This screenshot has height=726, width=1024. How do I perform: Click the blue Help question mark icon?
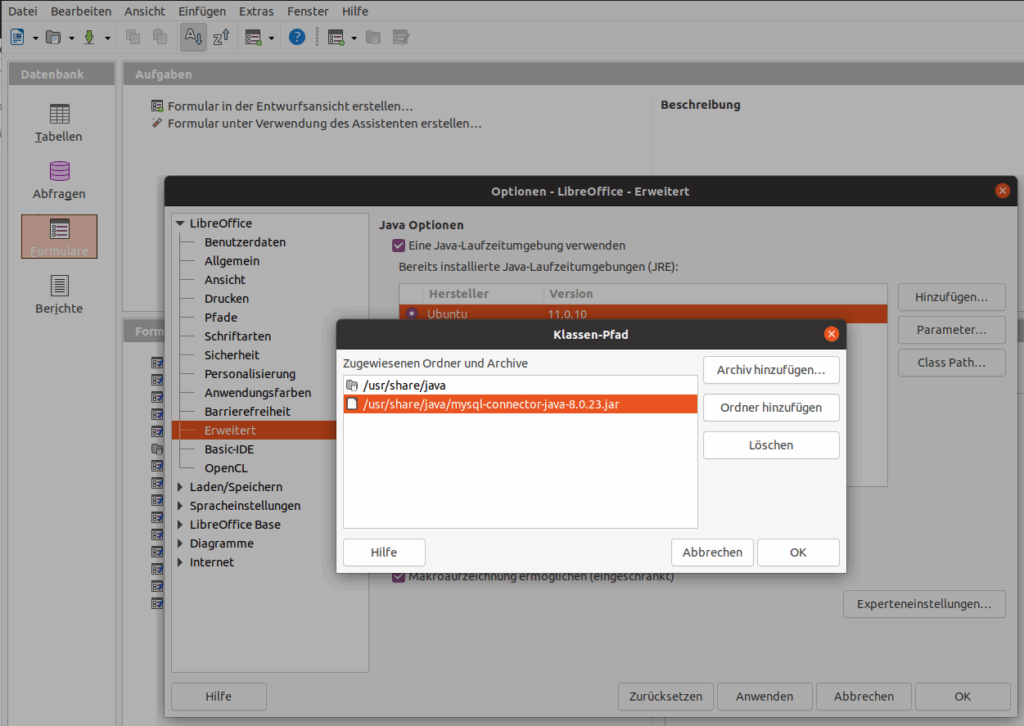(x=297, y=37)
